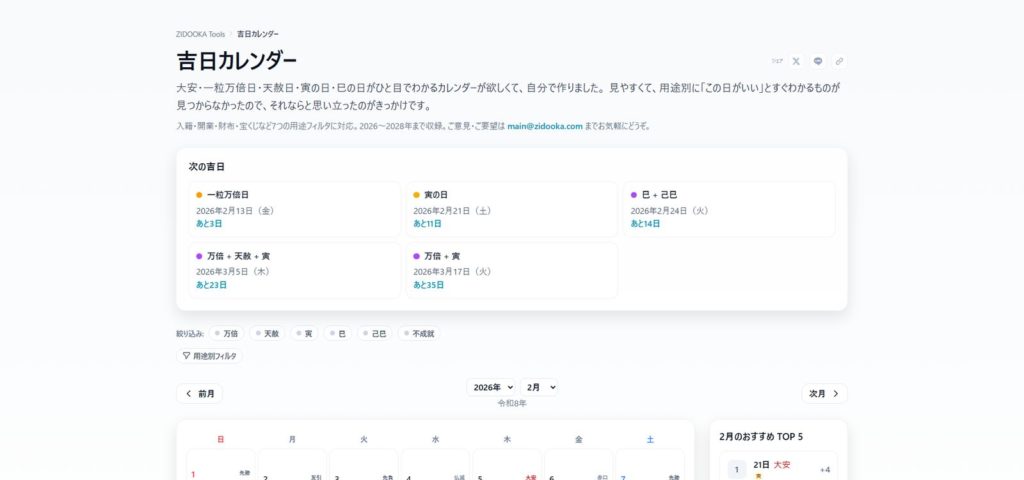Share the page on X
This screenshot has height=480, width=1024.
796,61
